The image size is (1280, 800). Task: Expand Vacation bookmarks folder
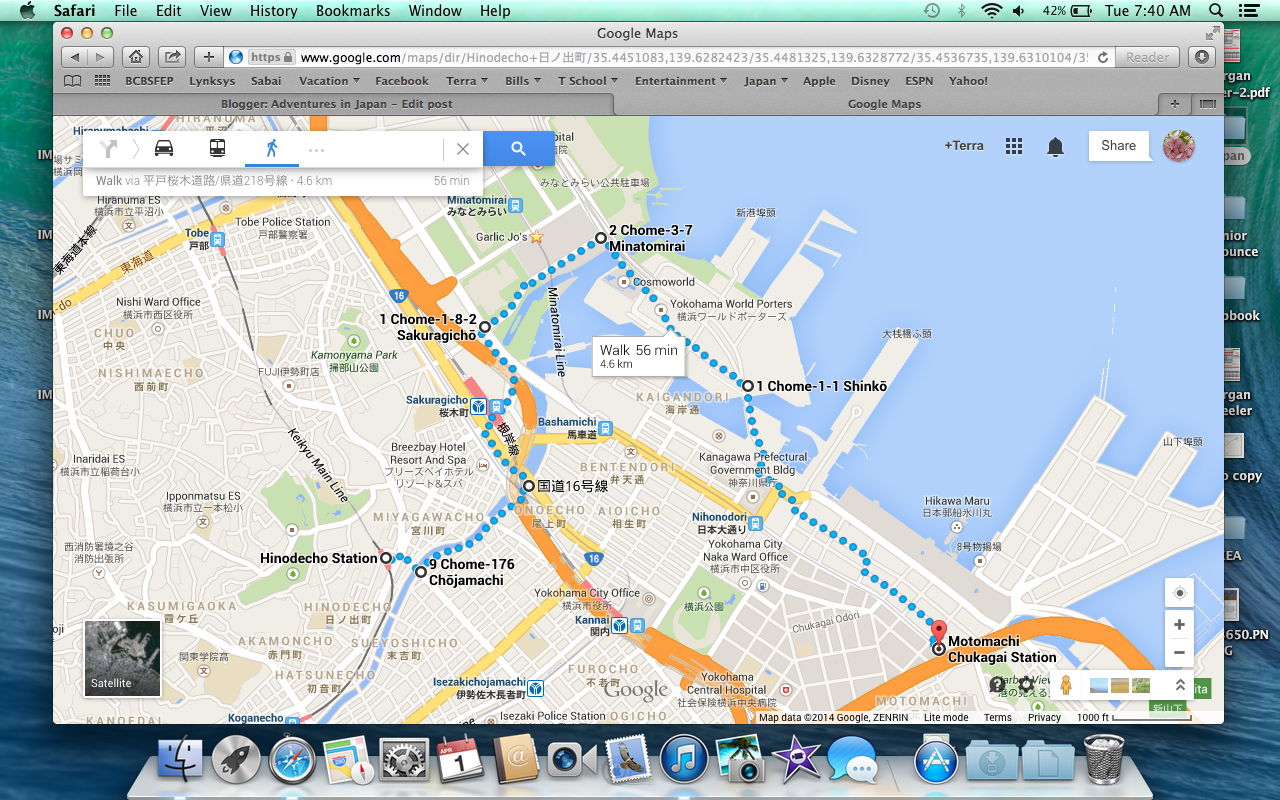330,81
